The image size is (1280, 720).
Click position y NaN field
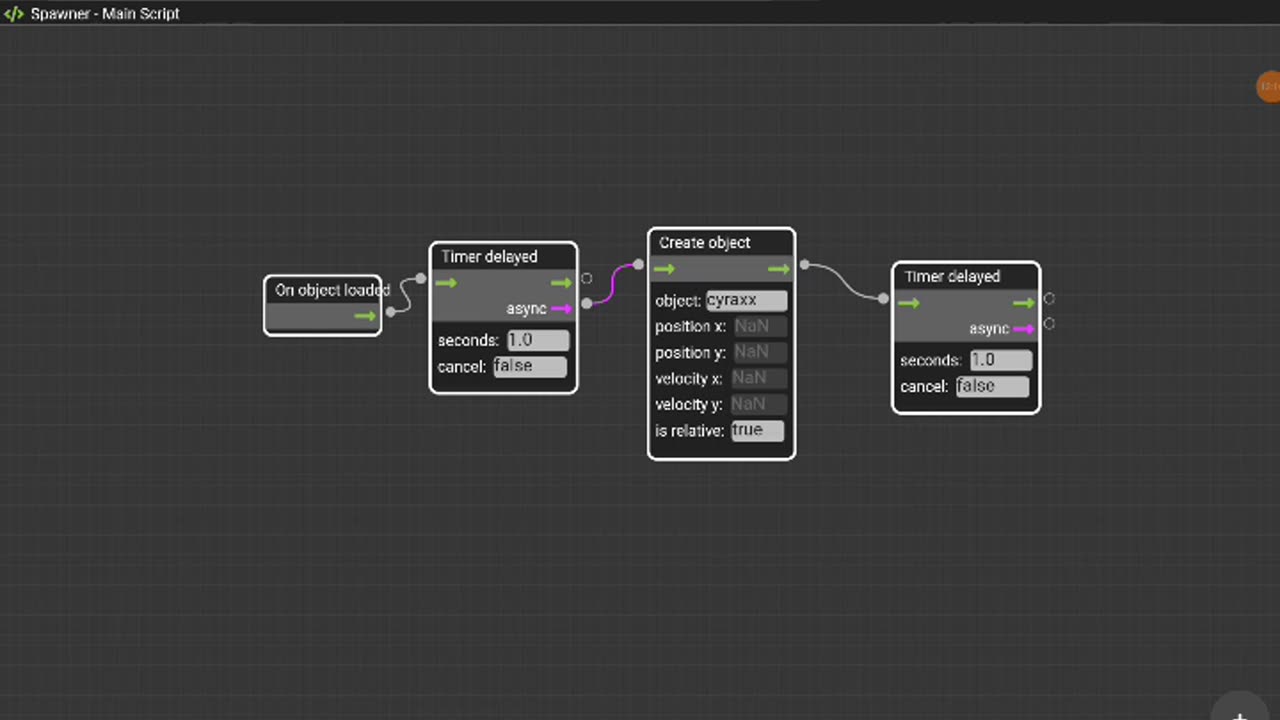760,352
